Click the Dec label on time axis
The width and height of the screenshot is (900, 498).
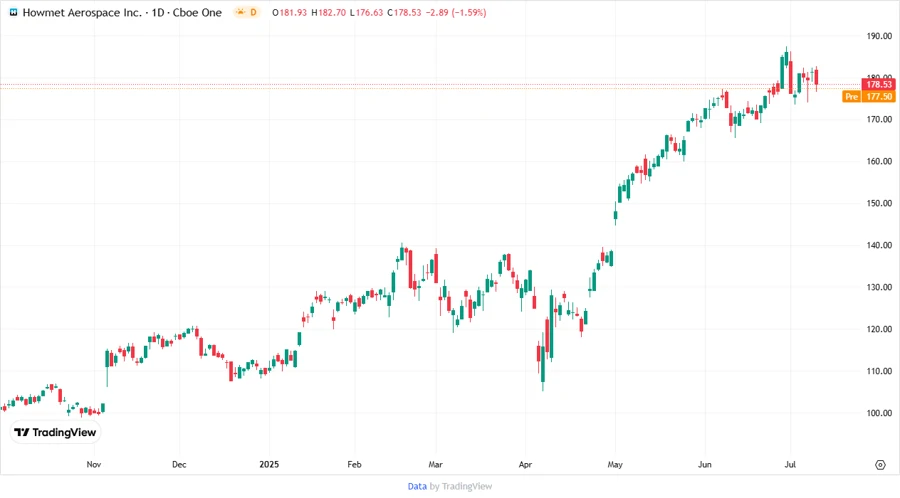tap(179, 464)
